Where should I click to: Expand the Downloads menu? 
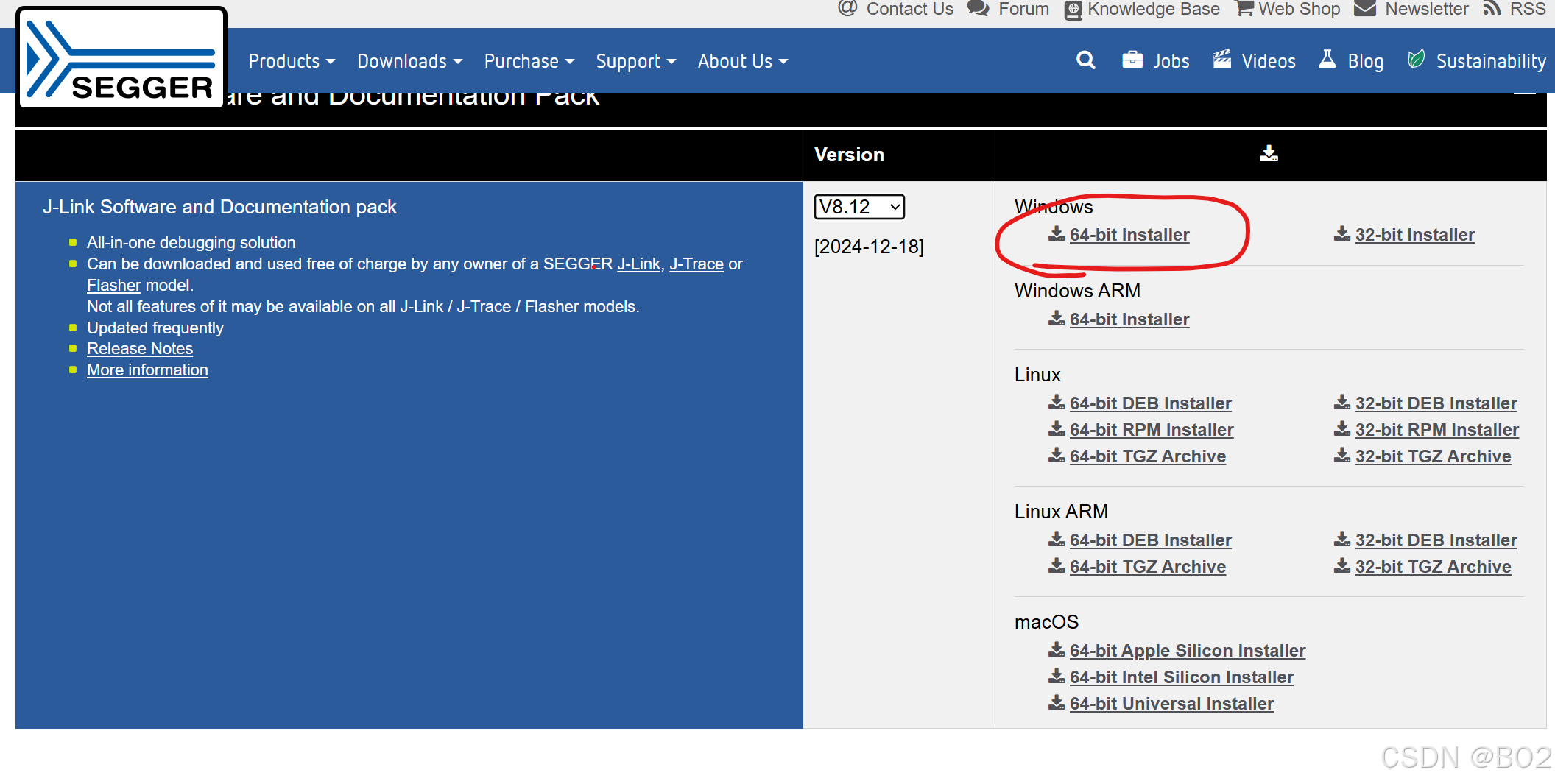(x=409, y=61)
